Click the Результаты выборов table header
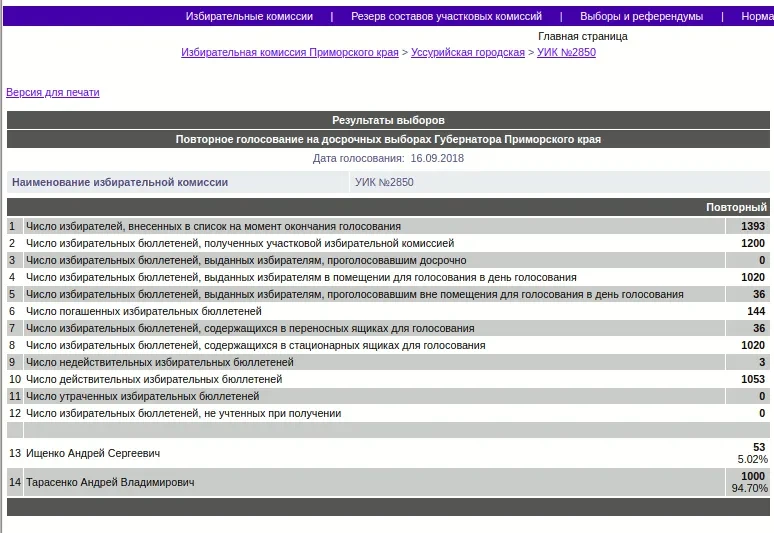This screenshot has height=533, width=774. pyautogui.click(x=388, y=120)
